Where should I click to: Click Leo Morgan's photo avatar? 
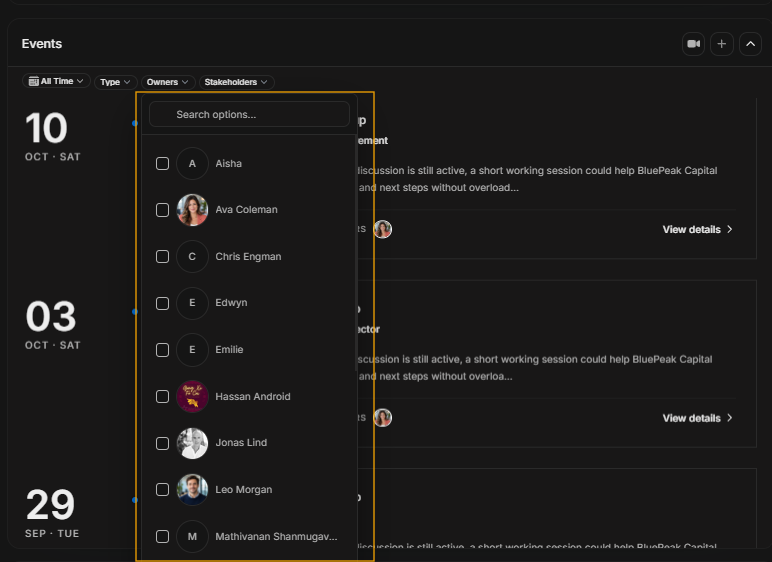click(193, 490)
